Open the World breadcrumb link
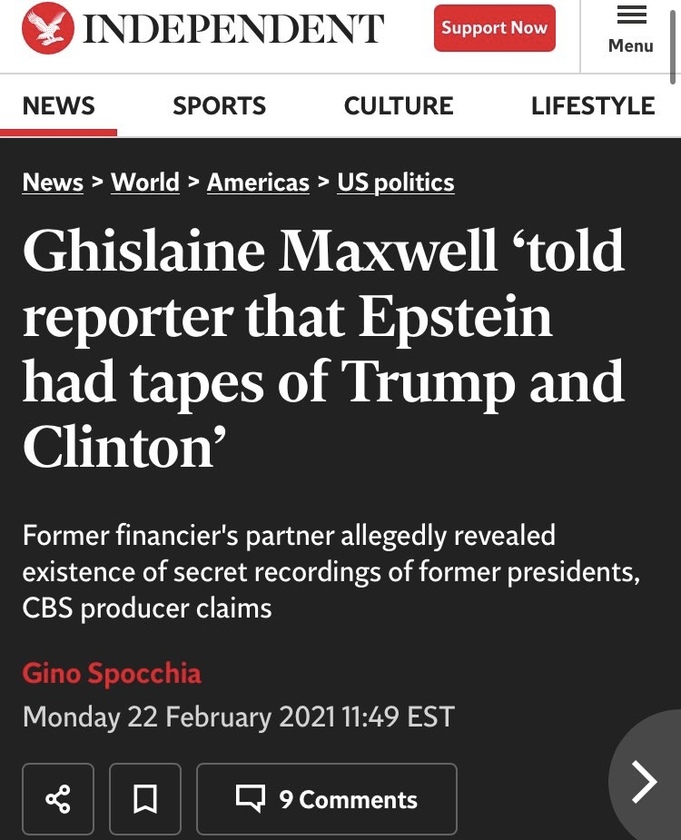Screen dimensions: 681x840 [x=145, y=182]
